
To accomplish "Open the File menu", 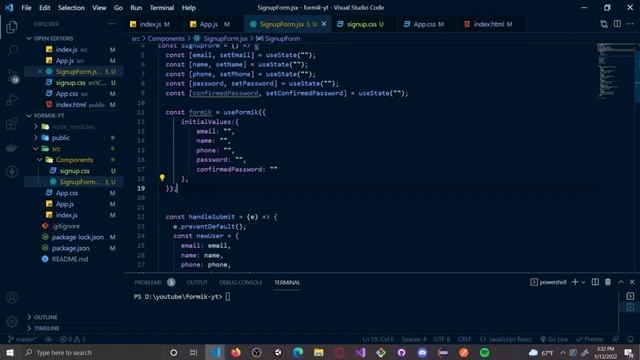I will 26,8.
